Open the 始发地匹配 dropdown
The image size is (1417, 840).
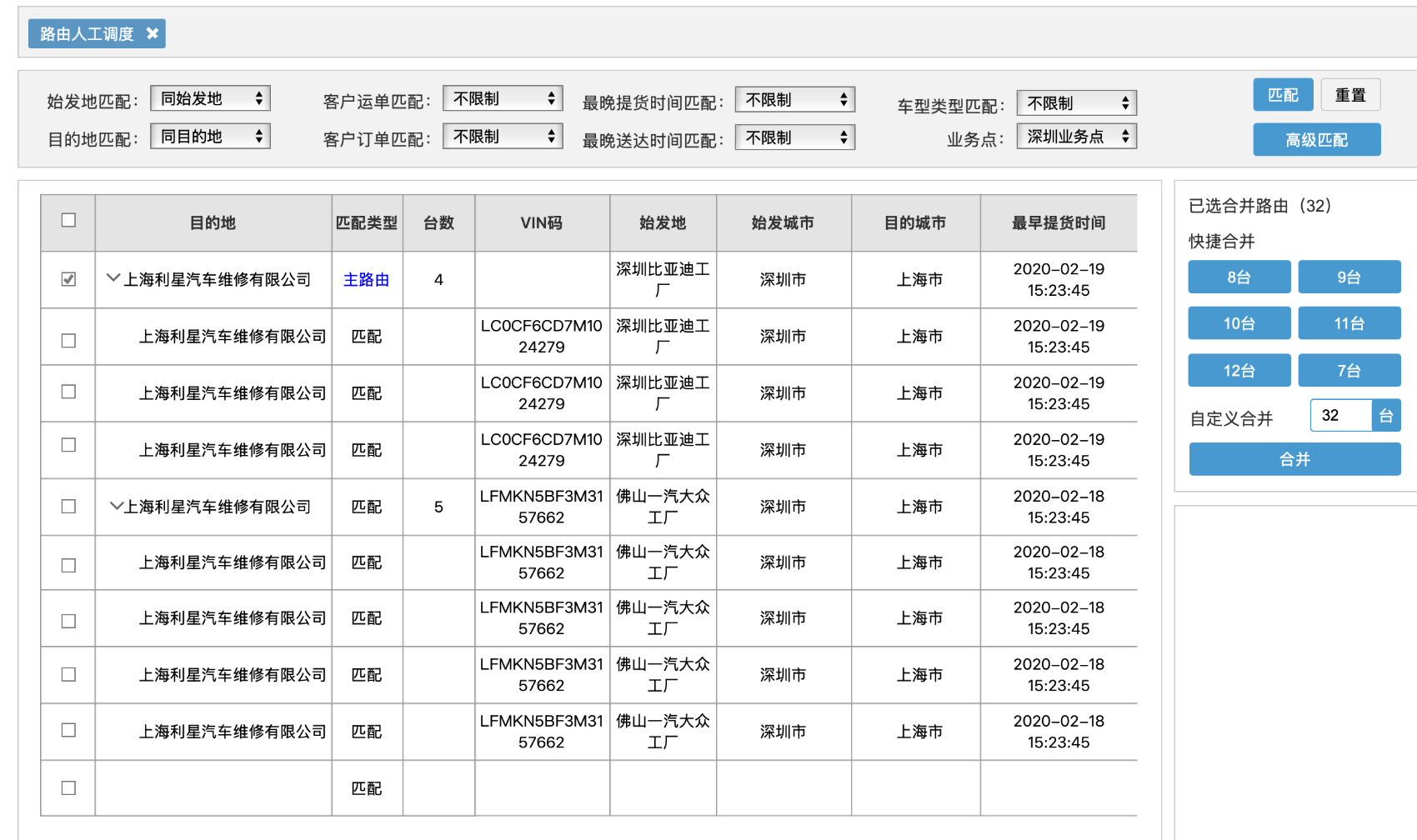pyautogui.click(x=209, y=97)
